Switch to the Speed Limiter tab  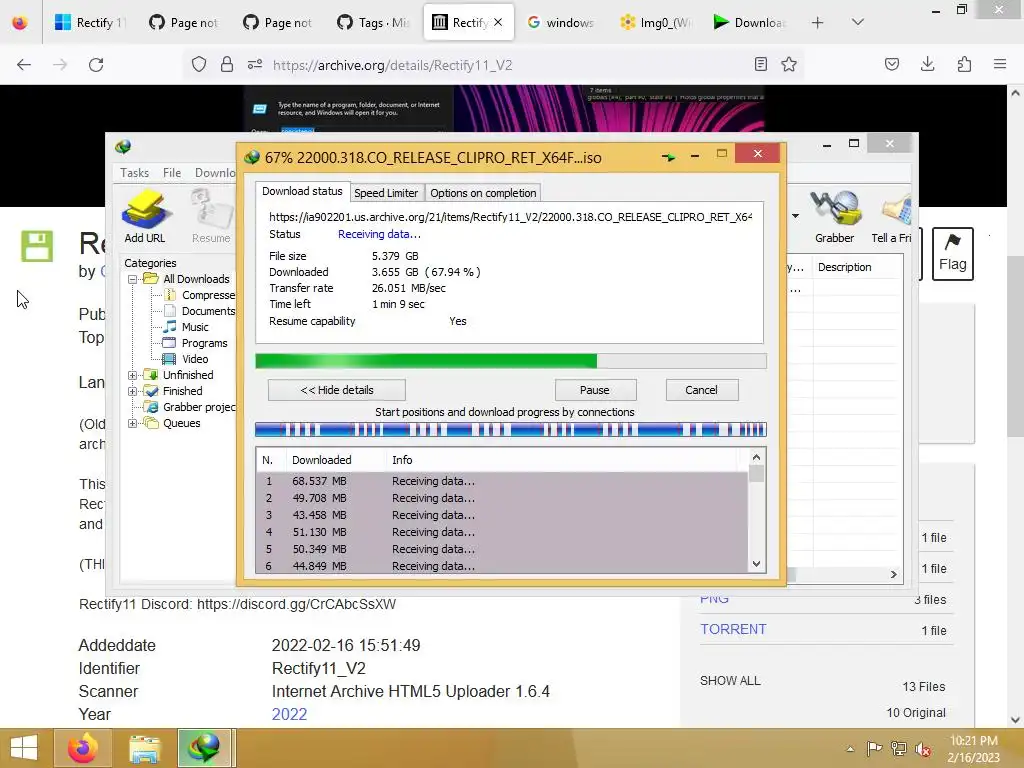(386, 193)
